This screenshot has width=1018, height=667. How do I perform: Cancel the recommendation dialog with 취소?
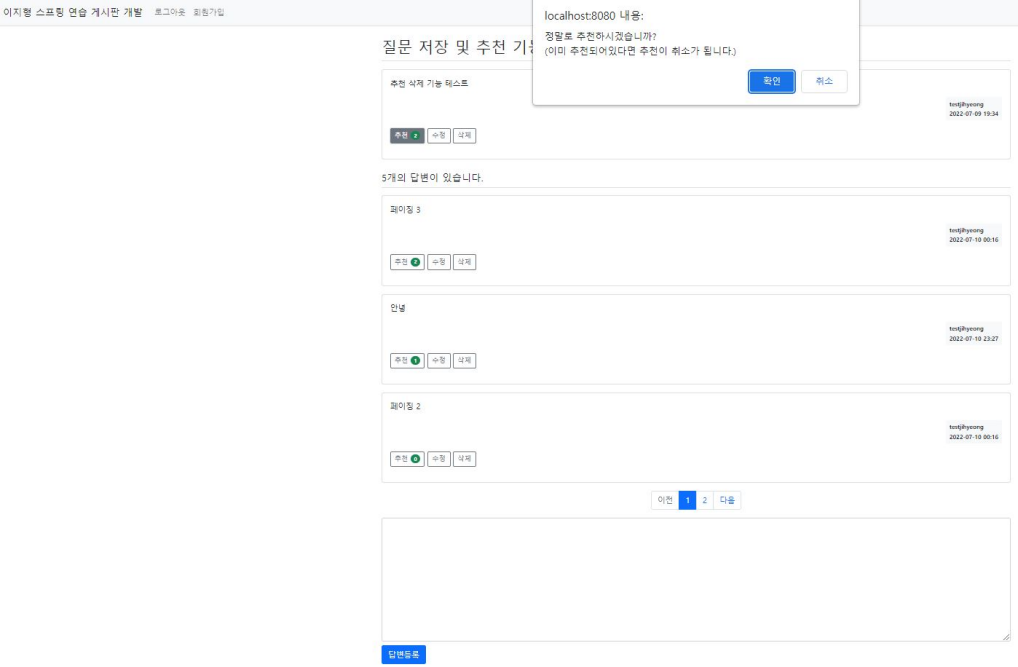tap(823, 81)
